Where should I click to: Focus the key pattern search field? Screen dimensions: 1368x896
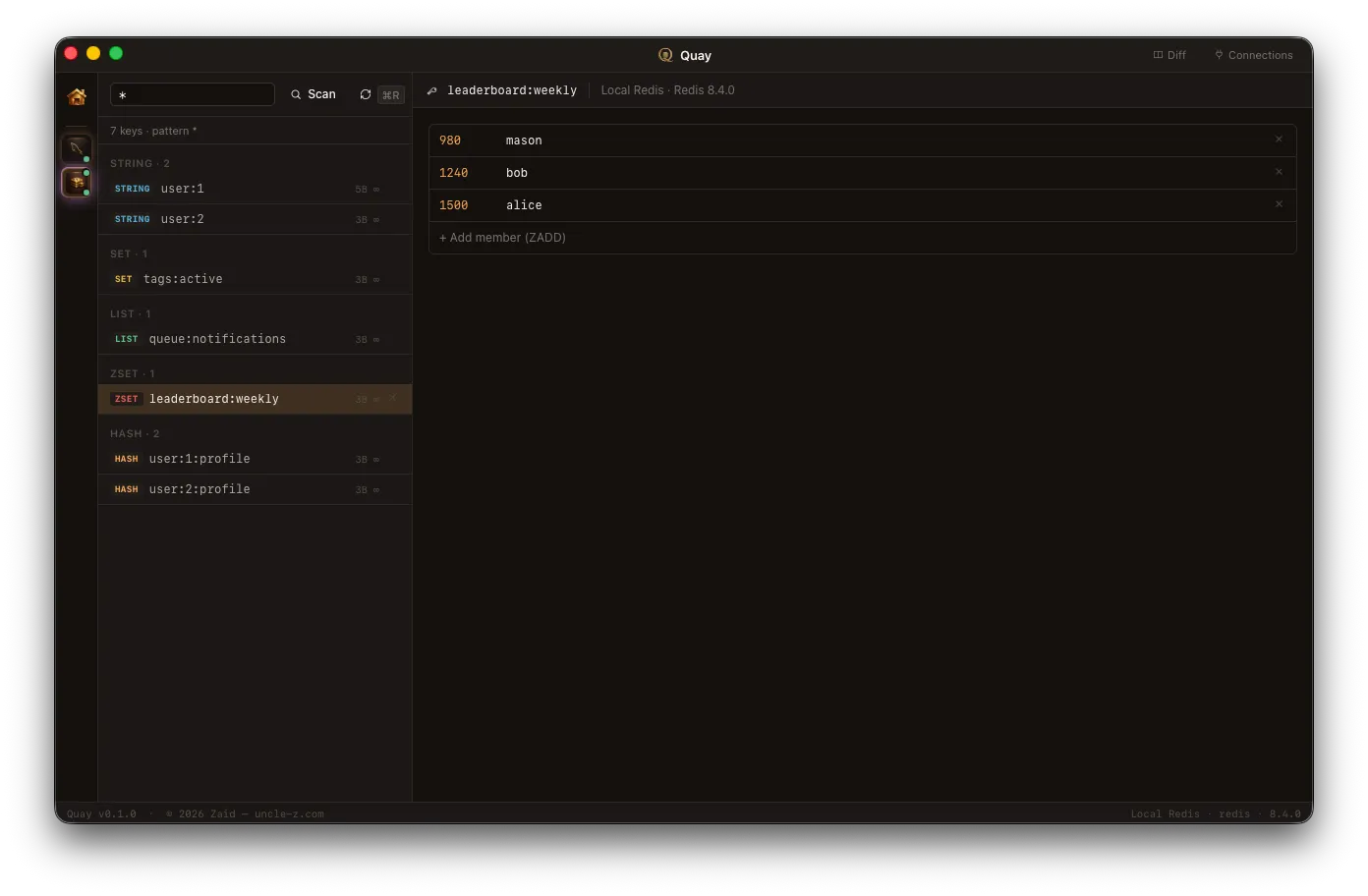pyautogui.click(x=193, y=94)
